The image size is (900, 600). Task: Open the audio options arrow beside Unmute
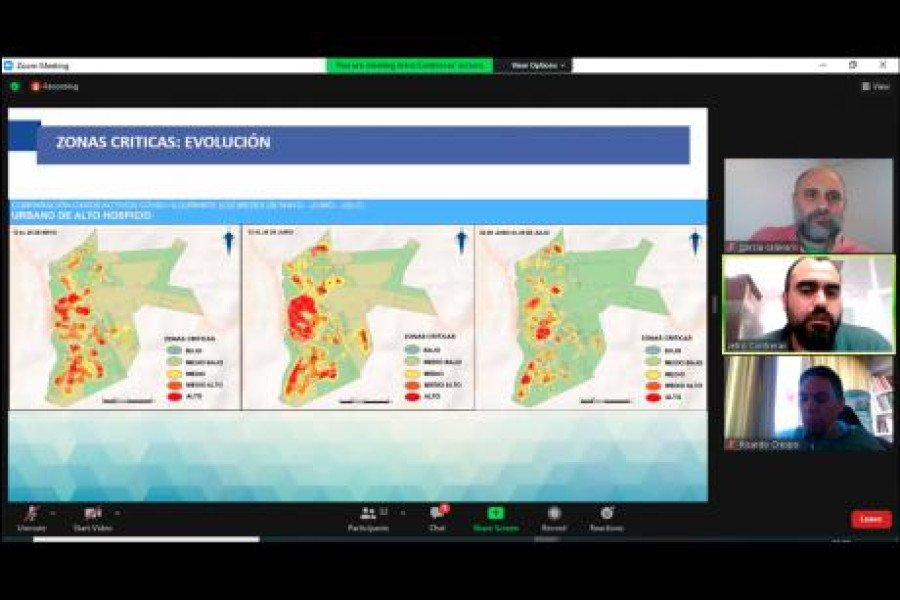(52, 513)
